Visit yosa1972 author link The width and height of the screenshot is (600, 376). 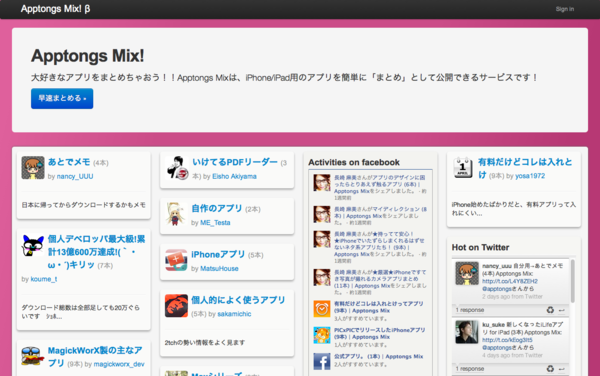(530, 176)
